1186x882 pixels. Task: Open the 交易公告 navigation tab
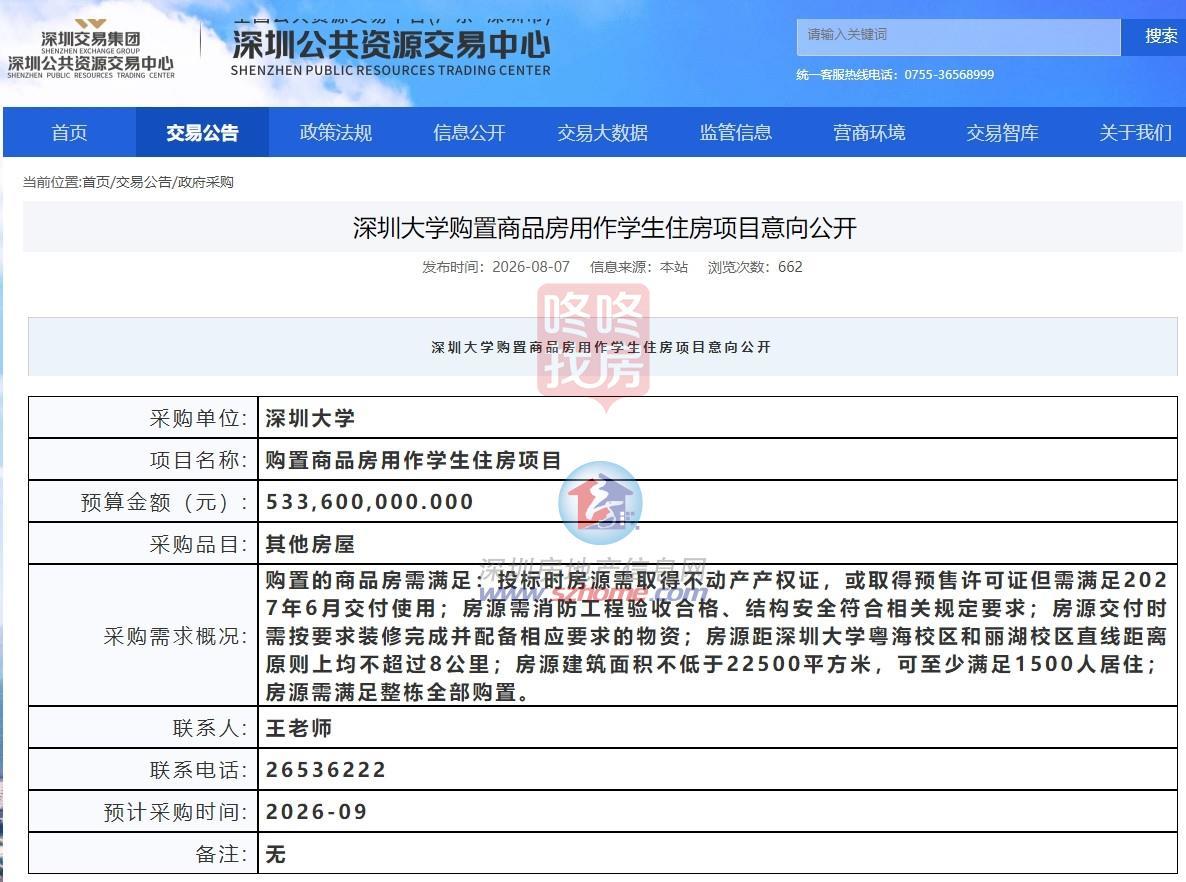click(202, 132)
